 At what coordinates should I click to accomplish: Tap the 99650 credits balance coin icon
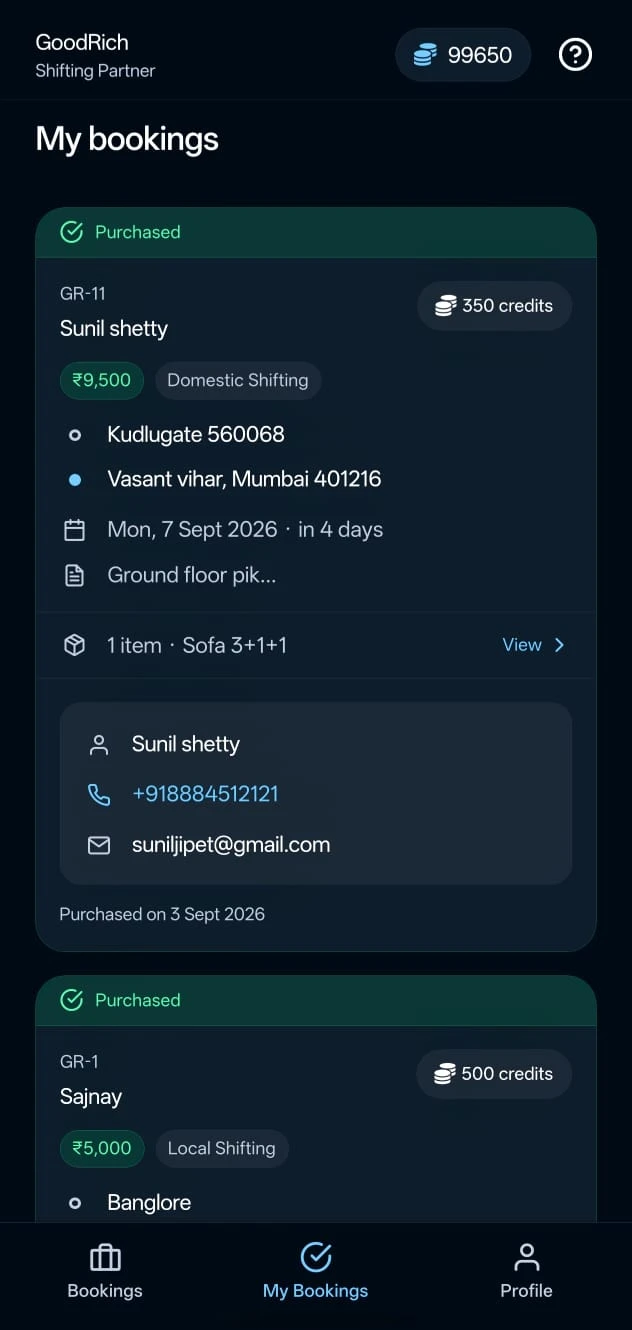[425, 55]
